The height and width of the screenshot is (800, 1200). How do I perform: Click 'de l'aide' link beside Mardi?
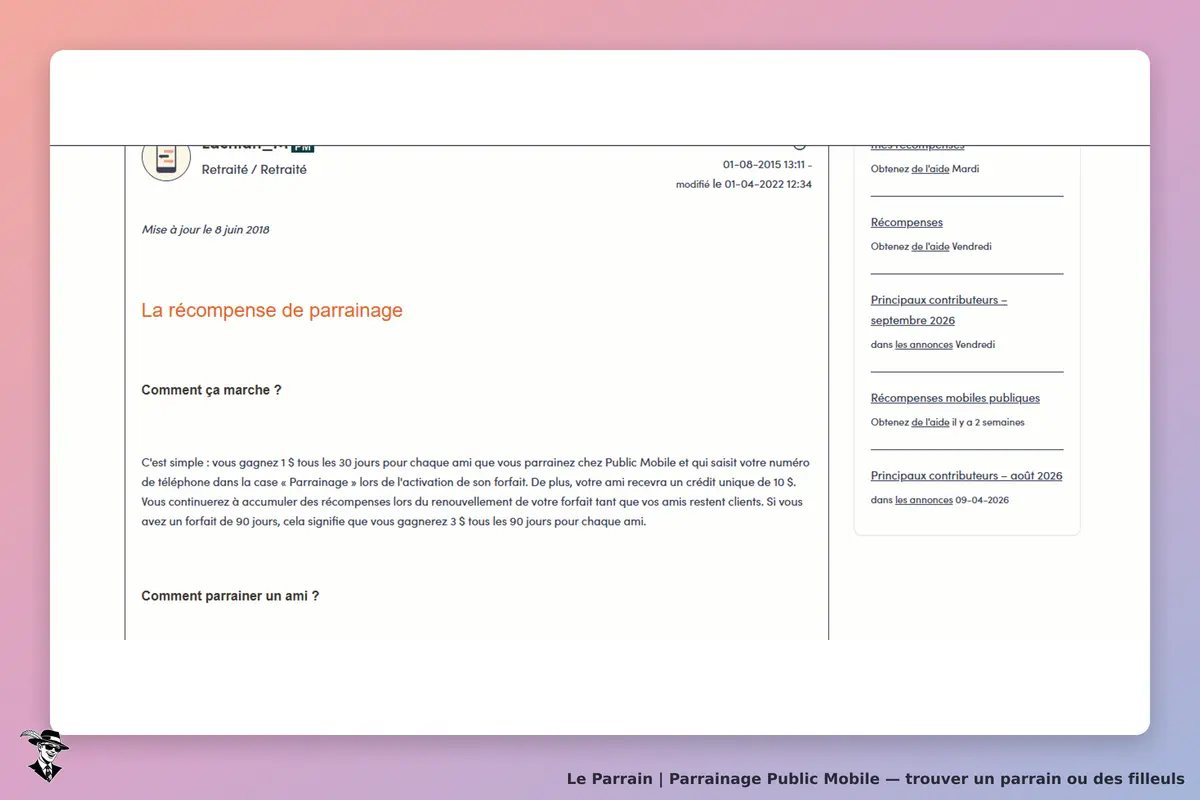pos(930,169)
